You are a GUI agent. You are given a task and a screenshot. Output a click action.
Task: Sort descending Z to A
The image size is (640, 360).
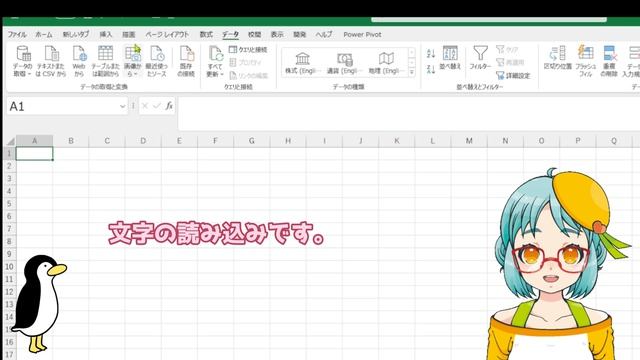click(x=431, y=69)
